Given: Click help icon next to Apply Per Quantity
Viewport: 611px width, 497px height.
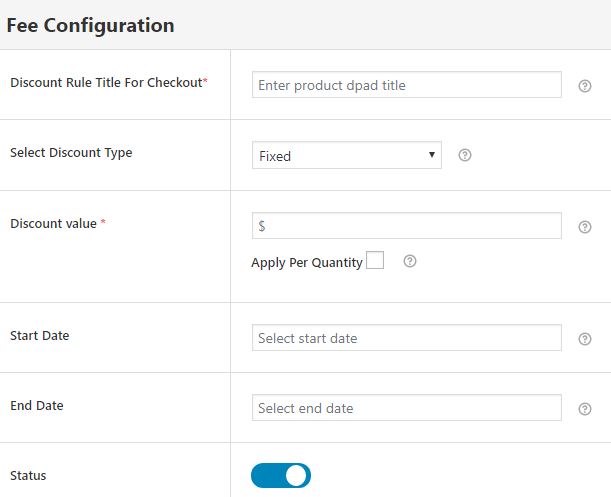Looking at the screenshot, I should (410, 262).
